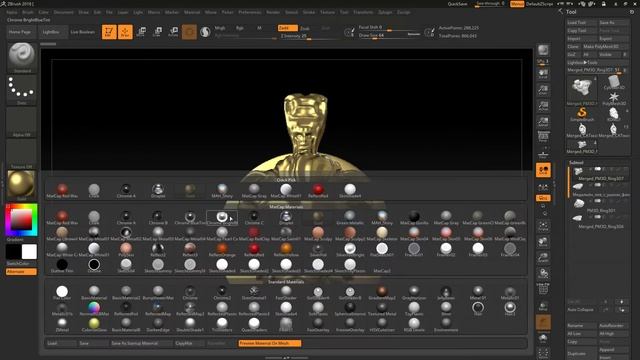
Task: Choose the GradientMap2 material
Action: [382, 293]
